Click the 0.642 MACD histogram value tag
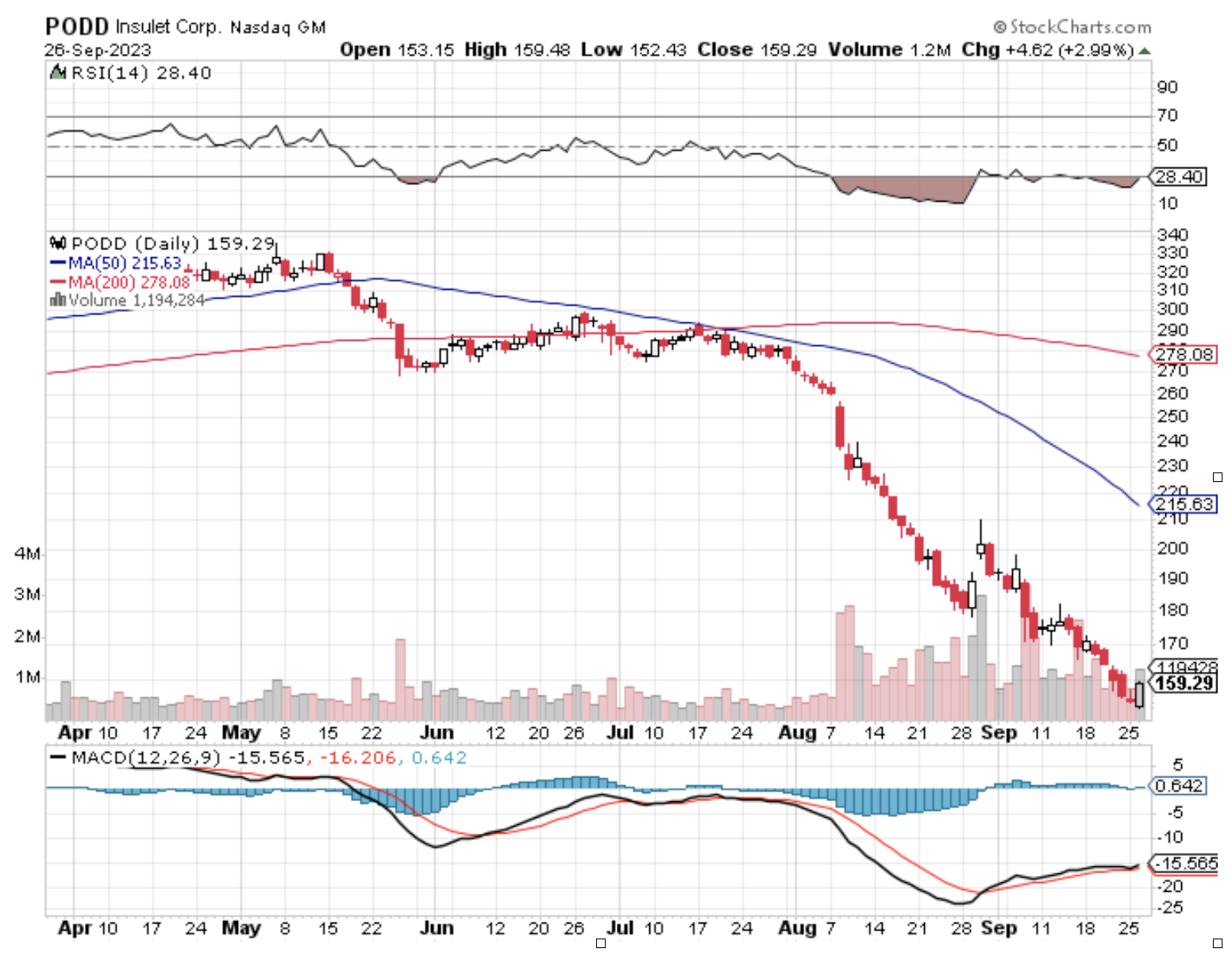This screenshot has height=956, width=1232. pos(1178,785)
